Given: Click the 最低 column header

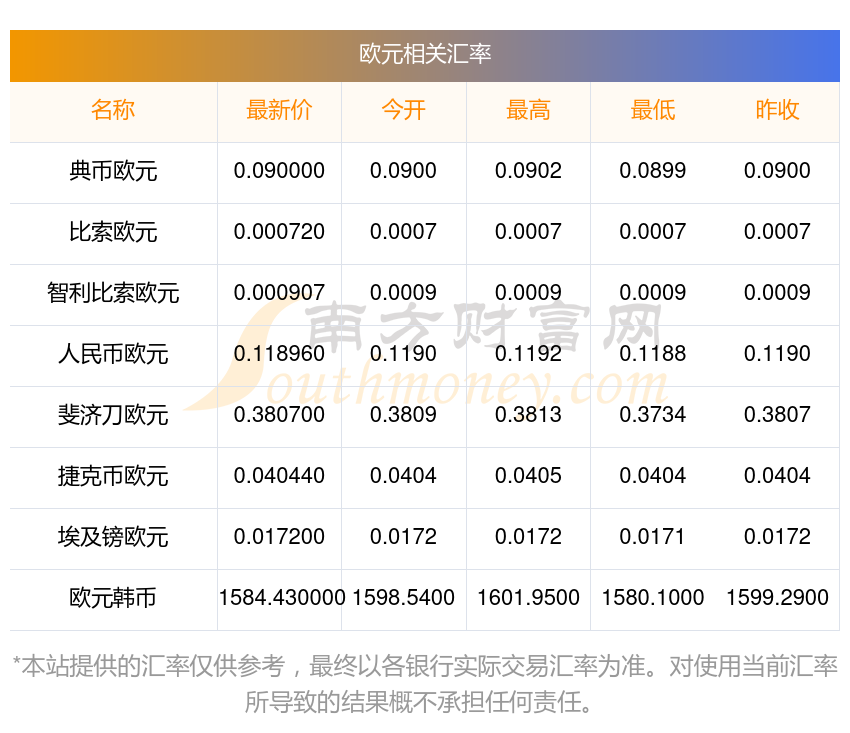Looking at the screenshot, I should coord(653,110).
